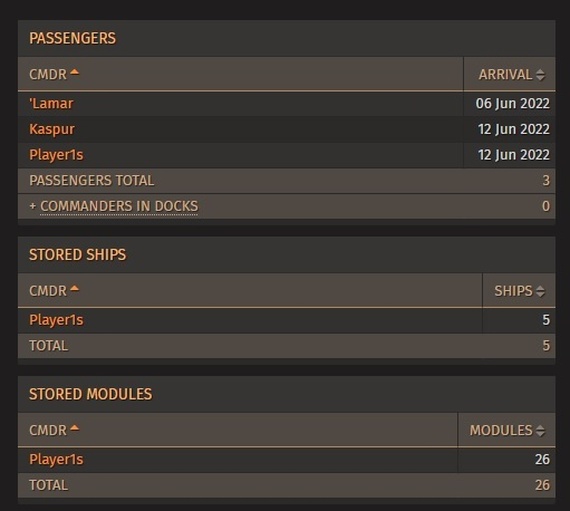Open commander Kaspur profile link
Image resolution: width=570 pixels, height=511 pixels.
pyautogui.click(x=52, y=129)
